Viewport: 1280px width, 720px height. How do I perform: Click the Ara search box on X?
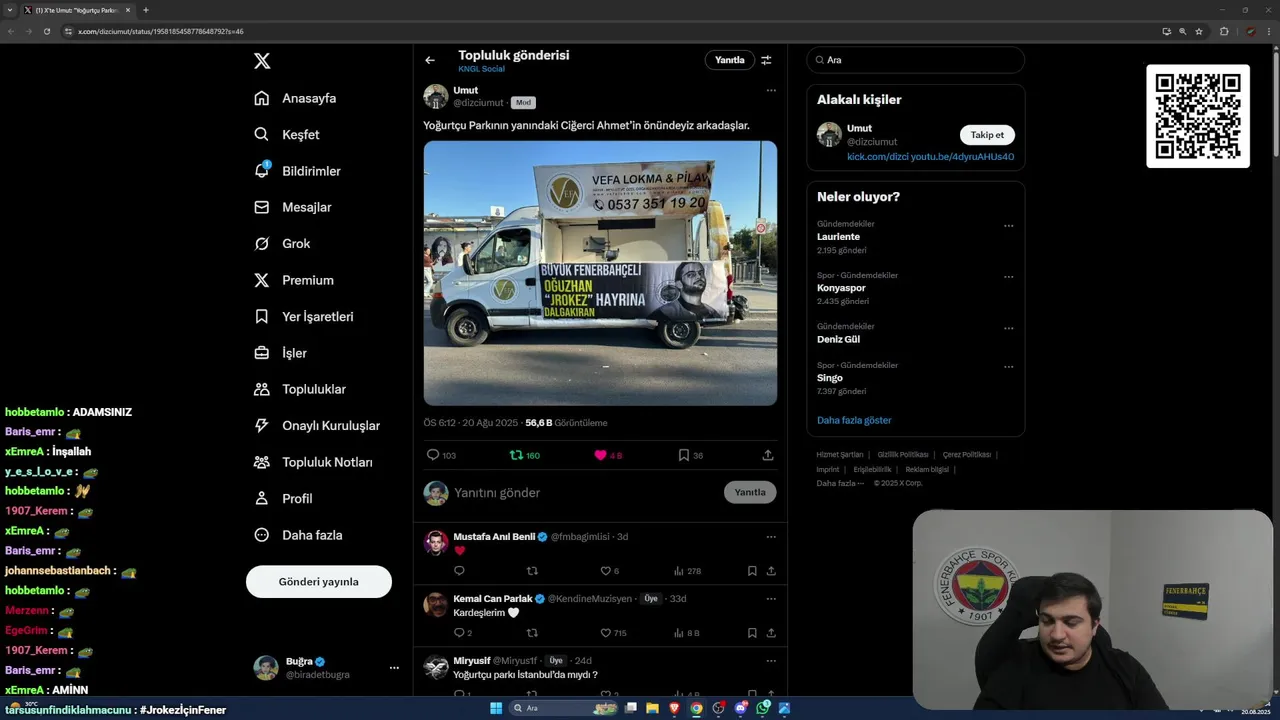pyautogui.click(x=916, y=60)
